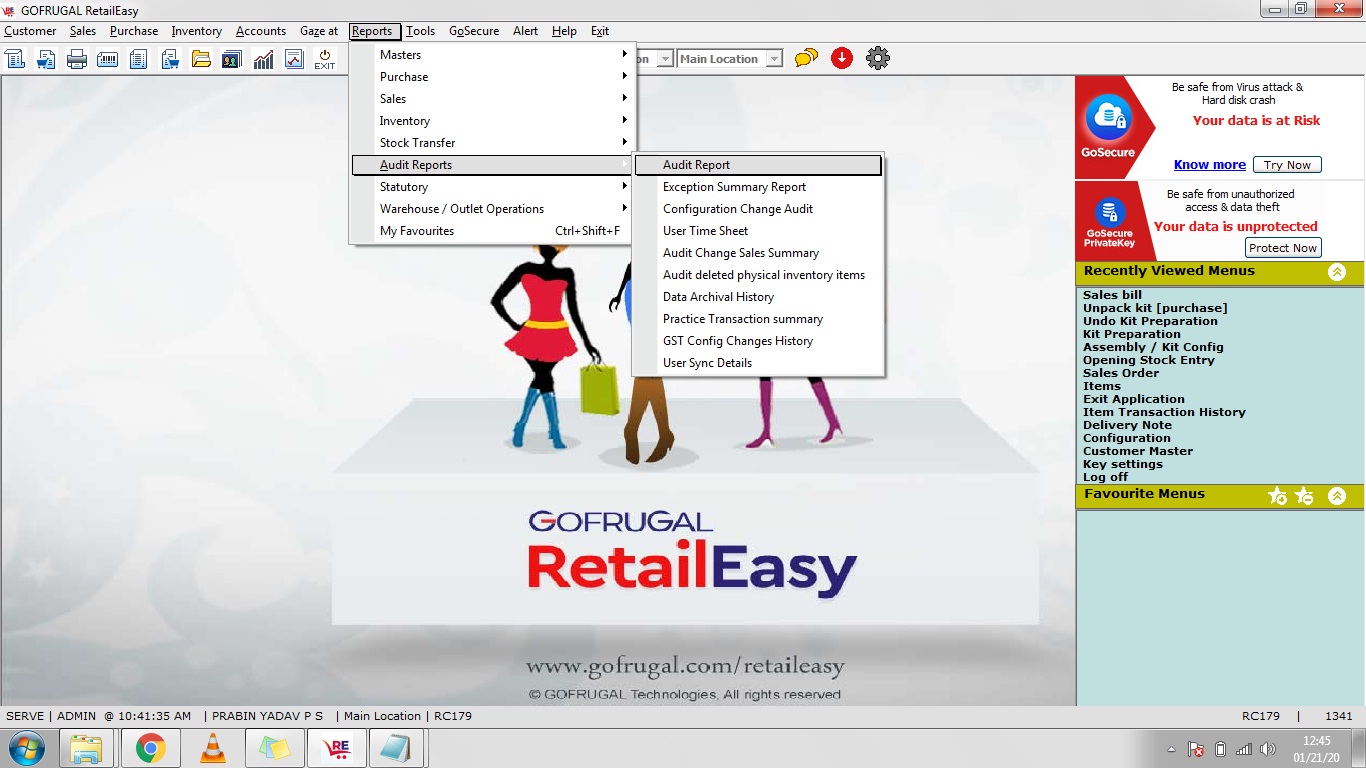Open the line graph report icon
1366x768 pixels.
(x=294, y=59)
